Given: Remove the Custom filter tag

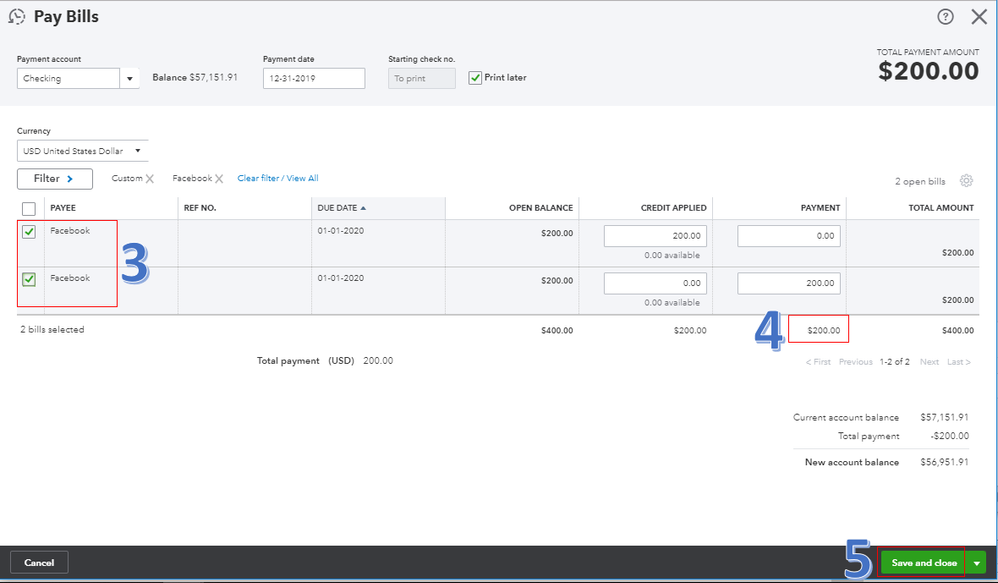Looking at the screenshot, I should (x=150, y=179).
